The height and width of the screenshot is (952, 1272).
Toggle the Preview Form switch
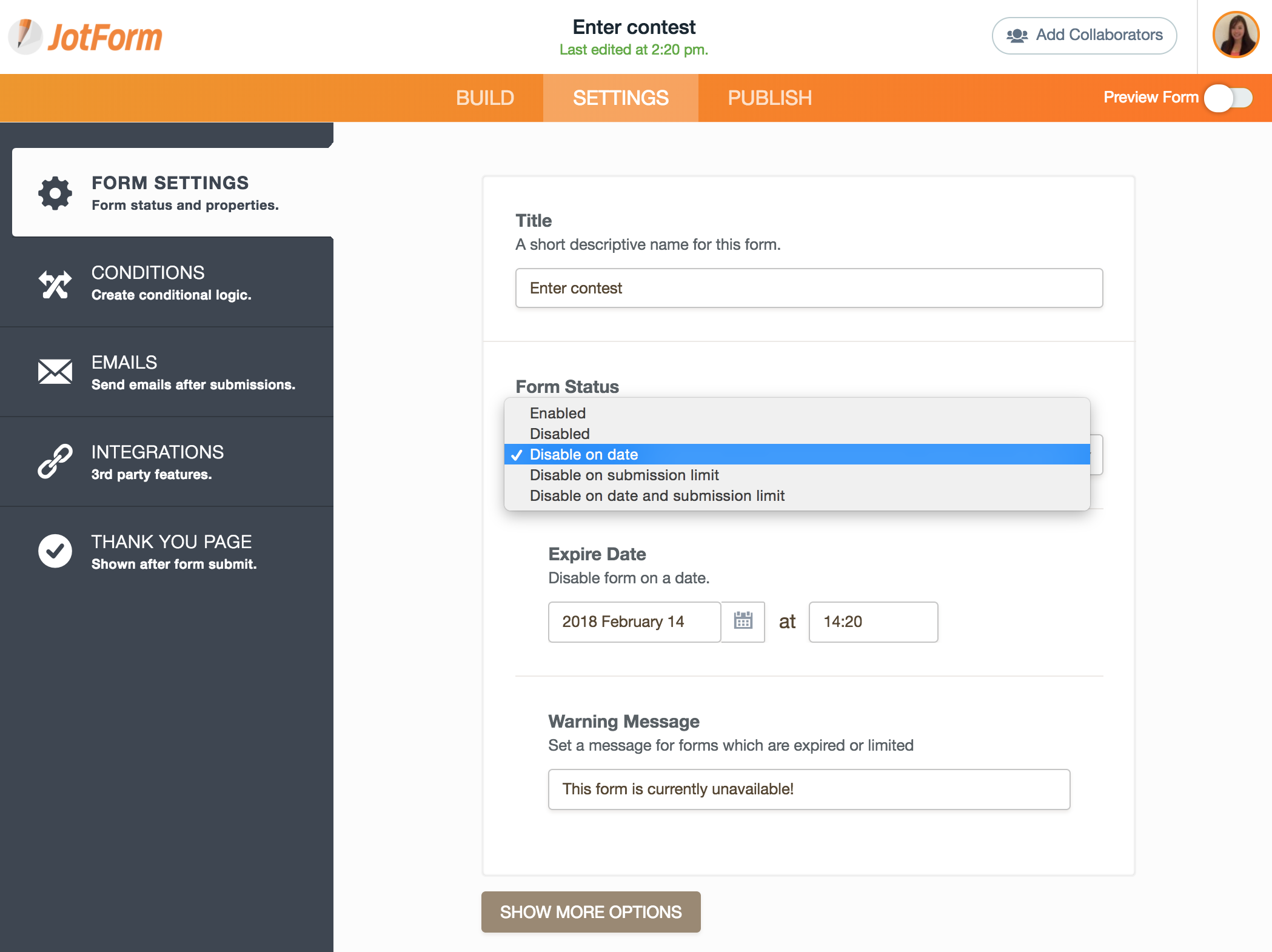(x=1228, y=98)
